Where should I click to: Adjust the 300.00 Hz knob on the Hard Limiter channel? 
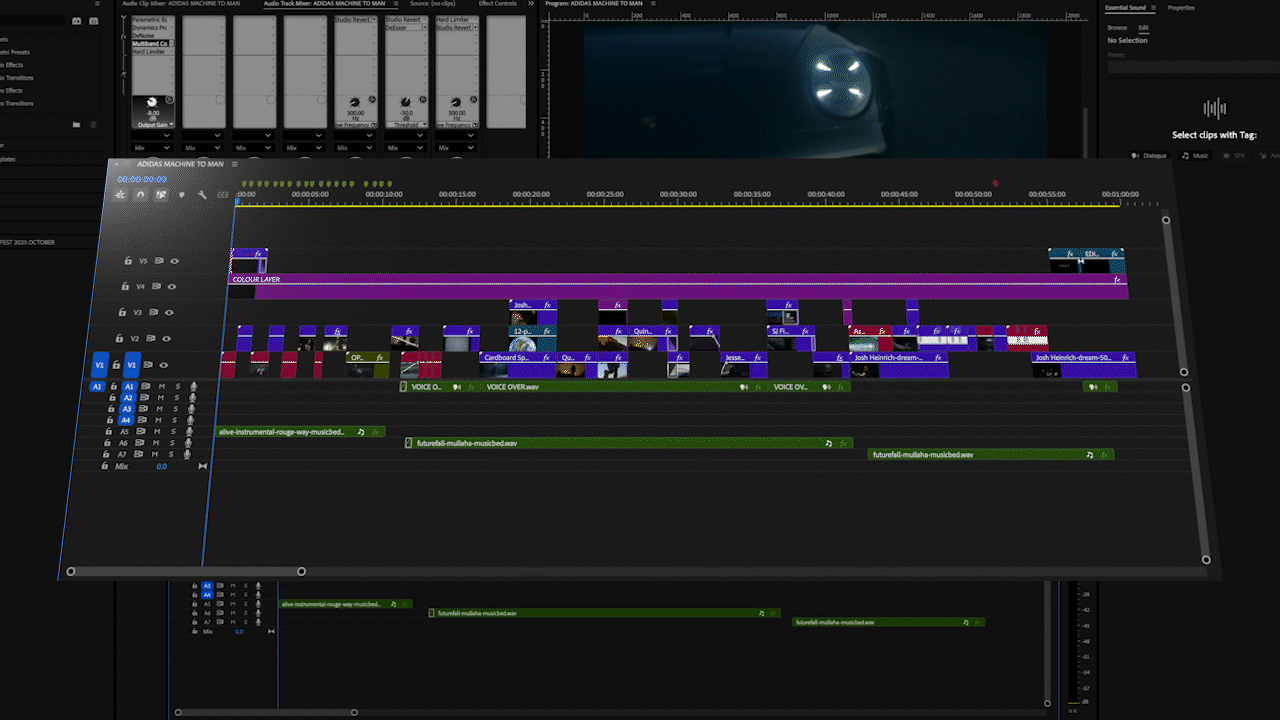pos(455,102)
